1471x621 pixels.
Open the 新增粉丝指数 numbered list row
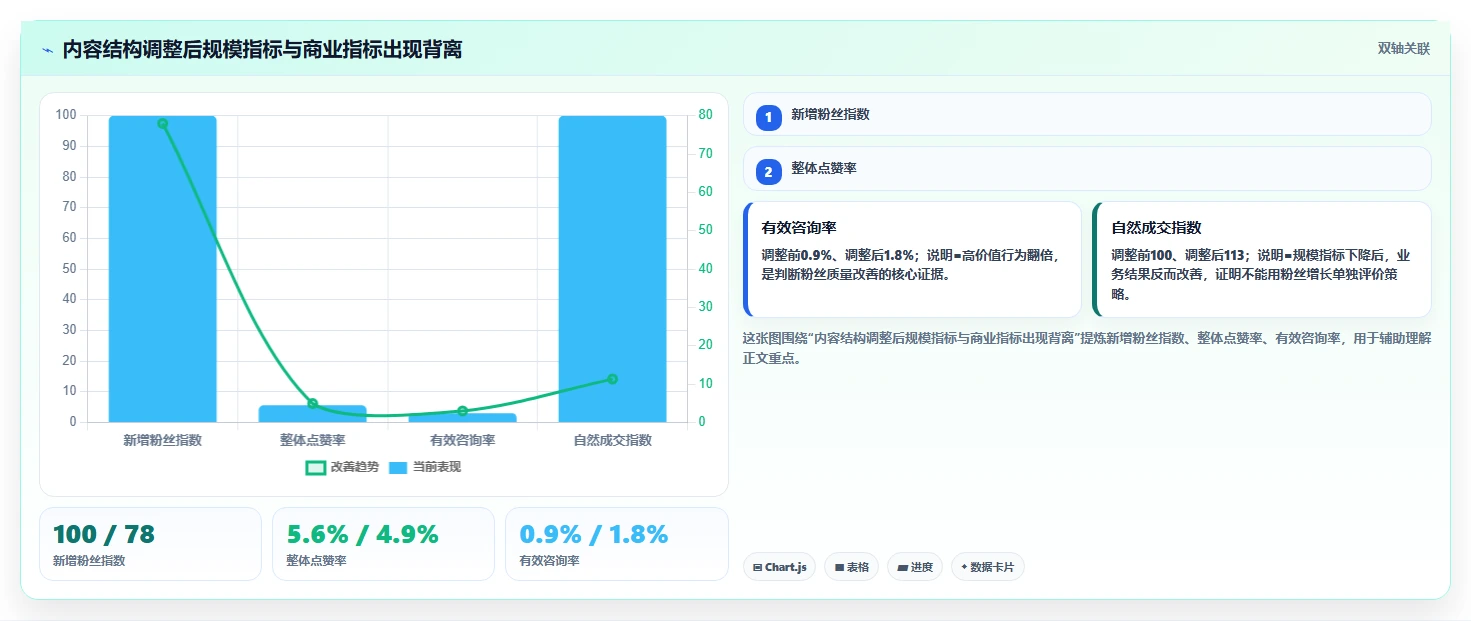[1087, 114]
